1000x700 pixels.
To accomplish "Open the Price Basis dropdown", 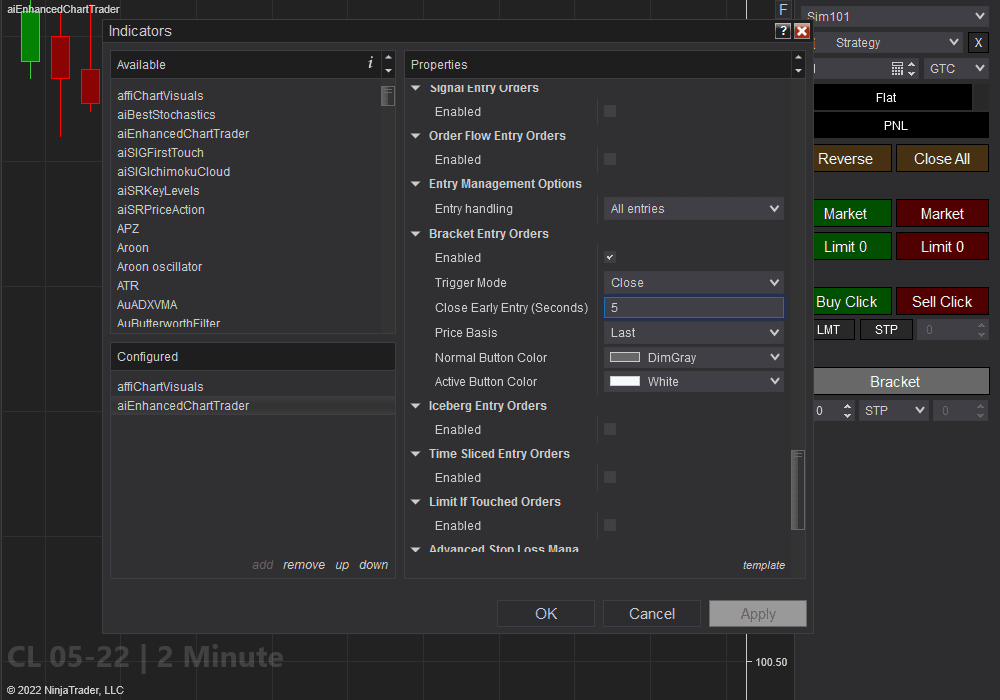I will coord(694,333).
